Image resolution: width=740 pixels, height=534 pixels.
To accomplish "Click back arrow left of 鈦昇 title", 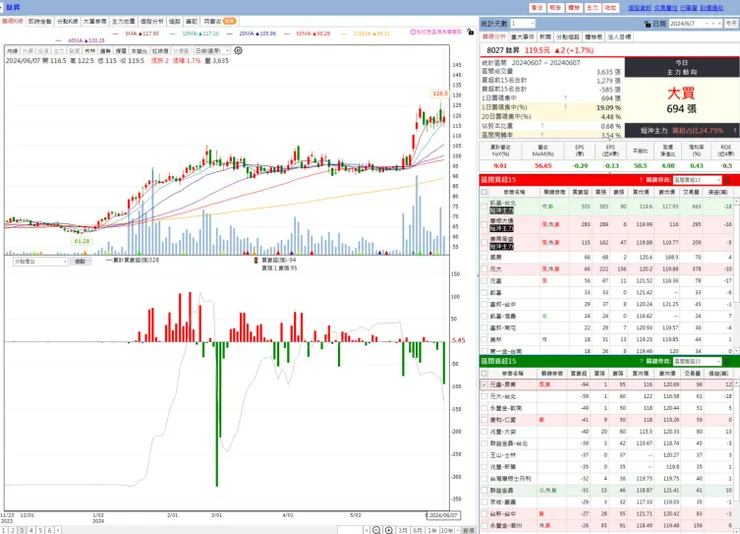I will point(2,7).
